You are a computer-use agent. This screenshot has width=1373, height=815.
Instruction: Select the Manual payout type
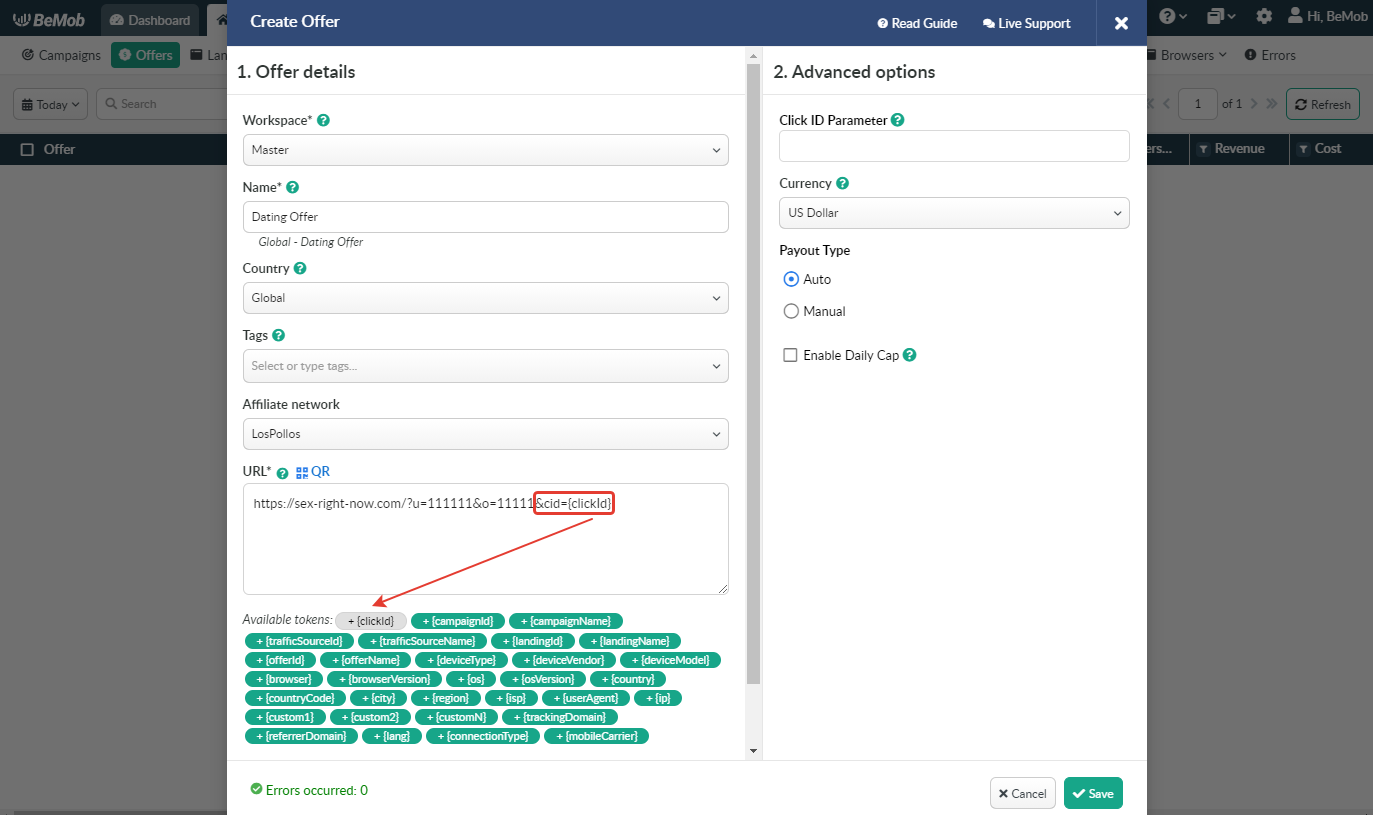(x=791, y=311)
